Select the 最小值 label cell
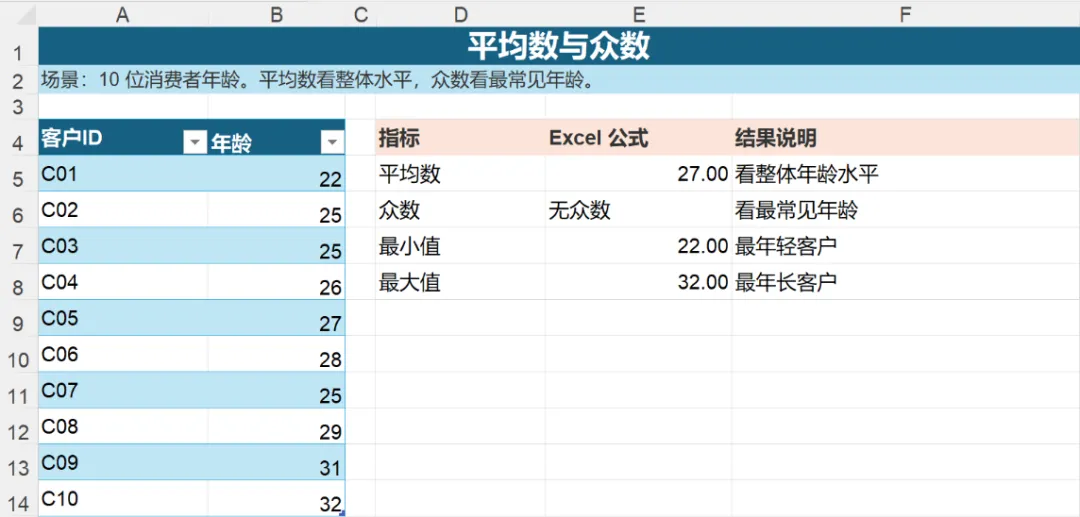The image size is (1080, 517). click(x=460, y=245)
